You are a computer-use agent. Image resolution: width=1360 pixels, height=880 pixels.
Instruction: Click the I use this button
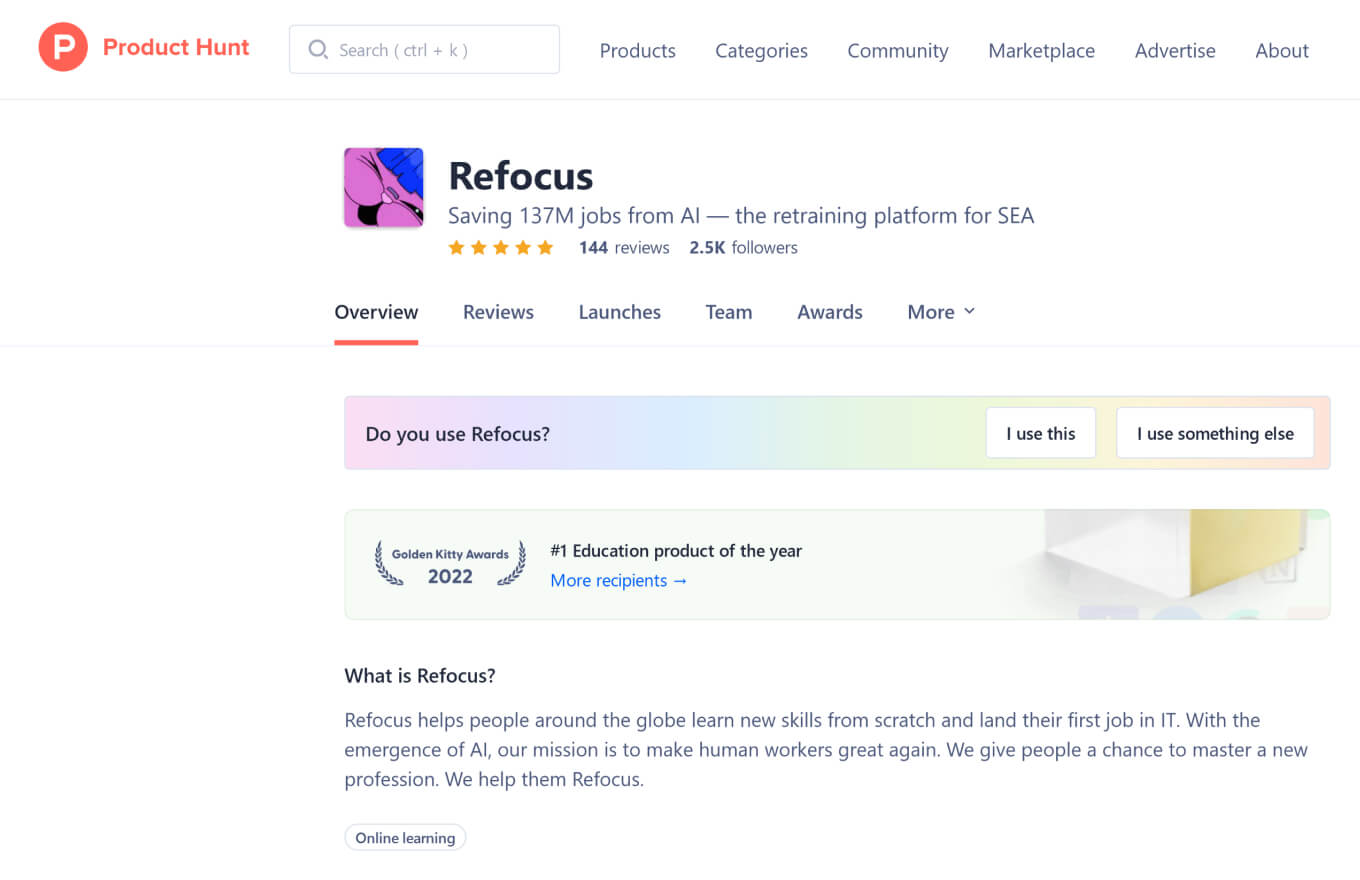[x=1040, y=432]
